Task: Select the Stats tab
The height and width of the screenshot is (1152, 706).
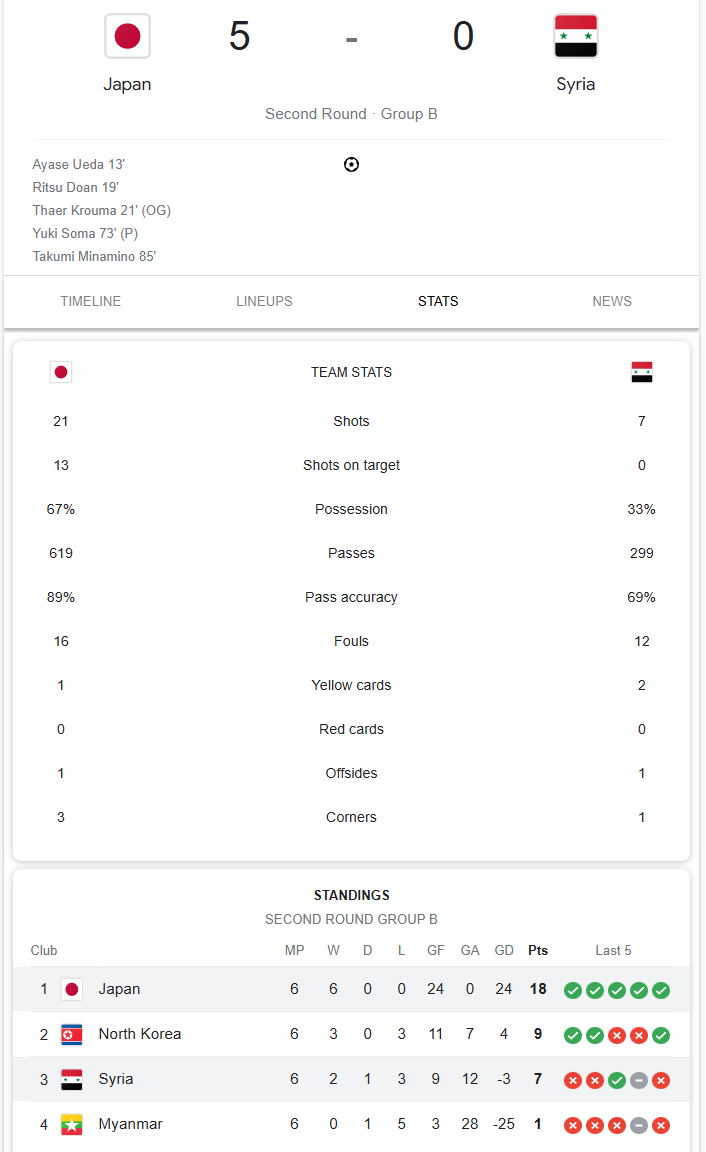Action: [438, 301]
